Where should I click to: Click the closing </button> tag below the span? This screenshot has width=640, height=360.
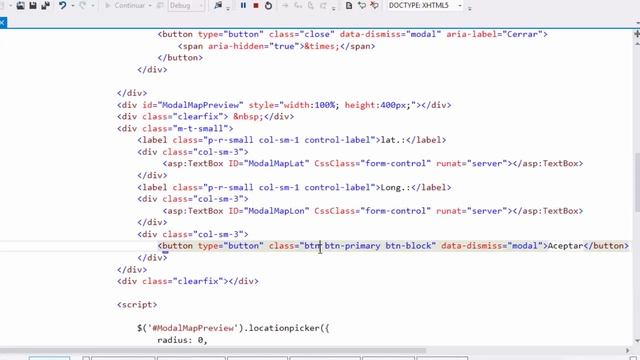click(180, 58)
